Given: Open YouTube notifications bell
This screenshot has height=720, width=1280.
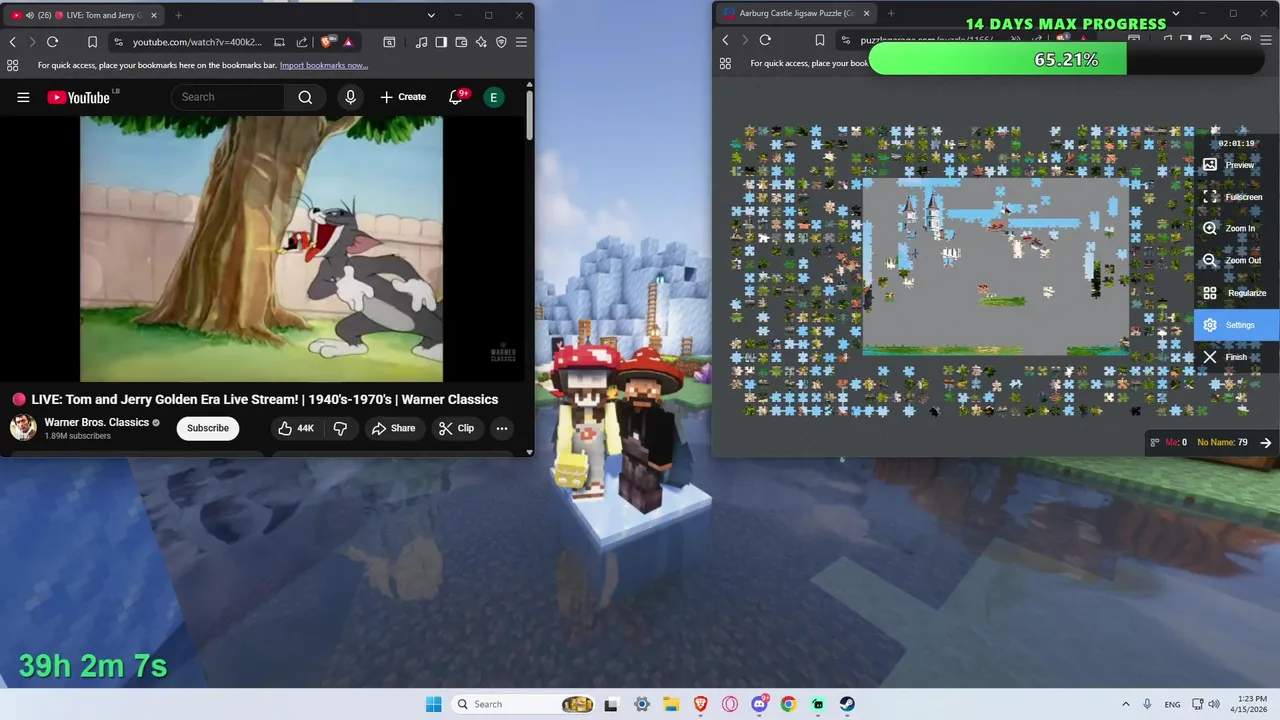Looking at the screenshot, I should click(457, 97).
